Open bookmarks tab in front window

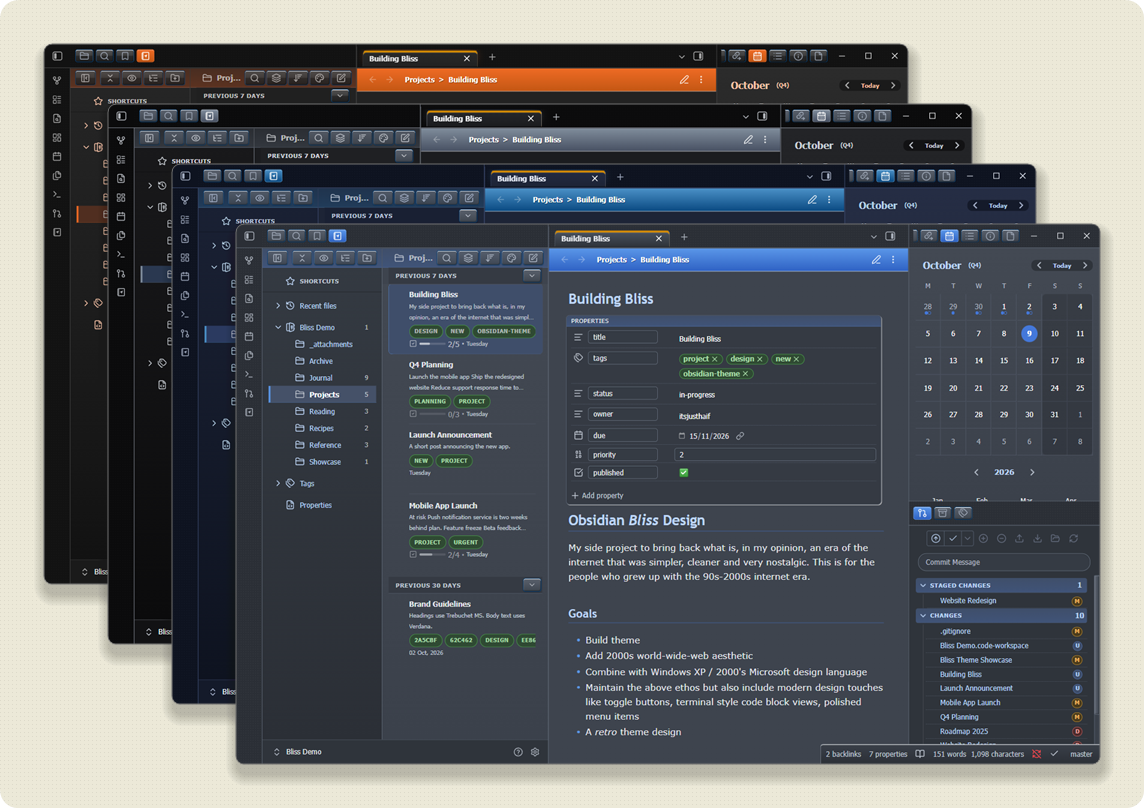(x=317, y=236)
